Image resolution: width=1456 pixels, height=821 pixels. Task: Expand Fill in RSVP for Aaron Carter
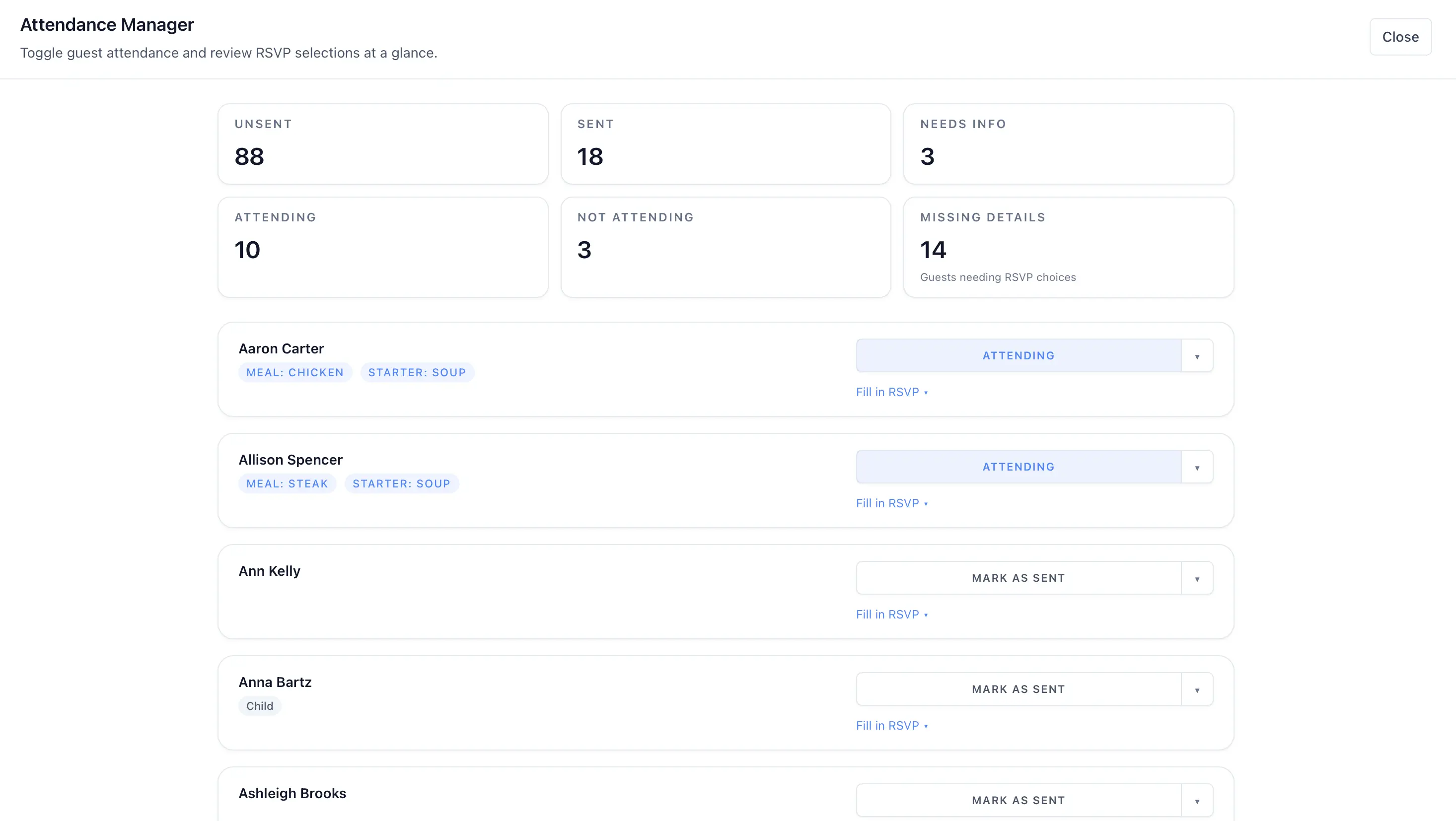coord(892,392)
